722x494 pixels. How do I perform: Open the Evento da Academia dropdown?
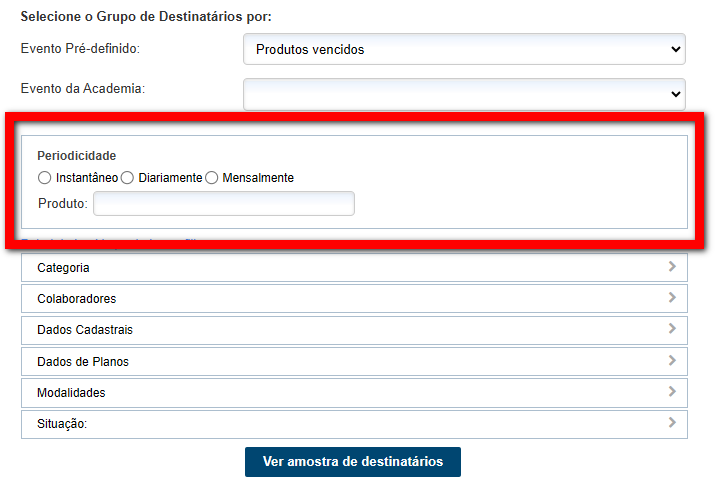(x=464, y=93)
